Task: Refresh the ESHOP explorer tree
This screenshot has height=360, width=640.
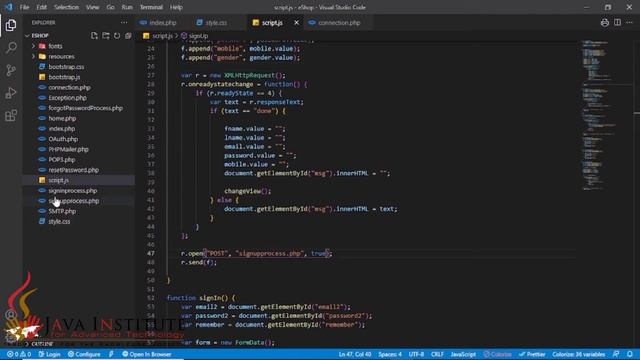Action: [x=117, y=36]
